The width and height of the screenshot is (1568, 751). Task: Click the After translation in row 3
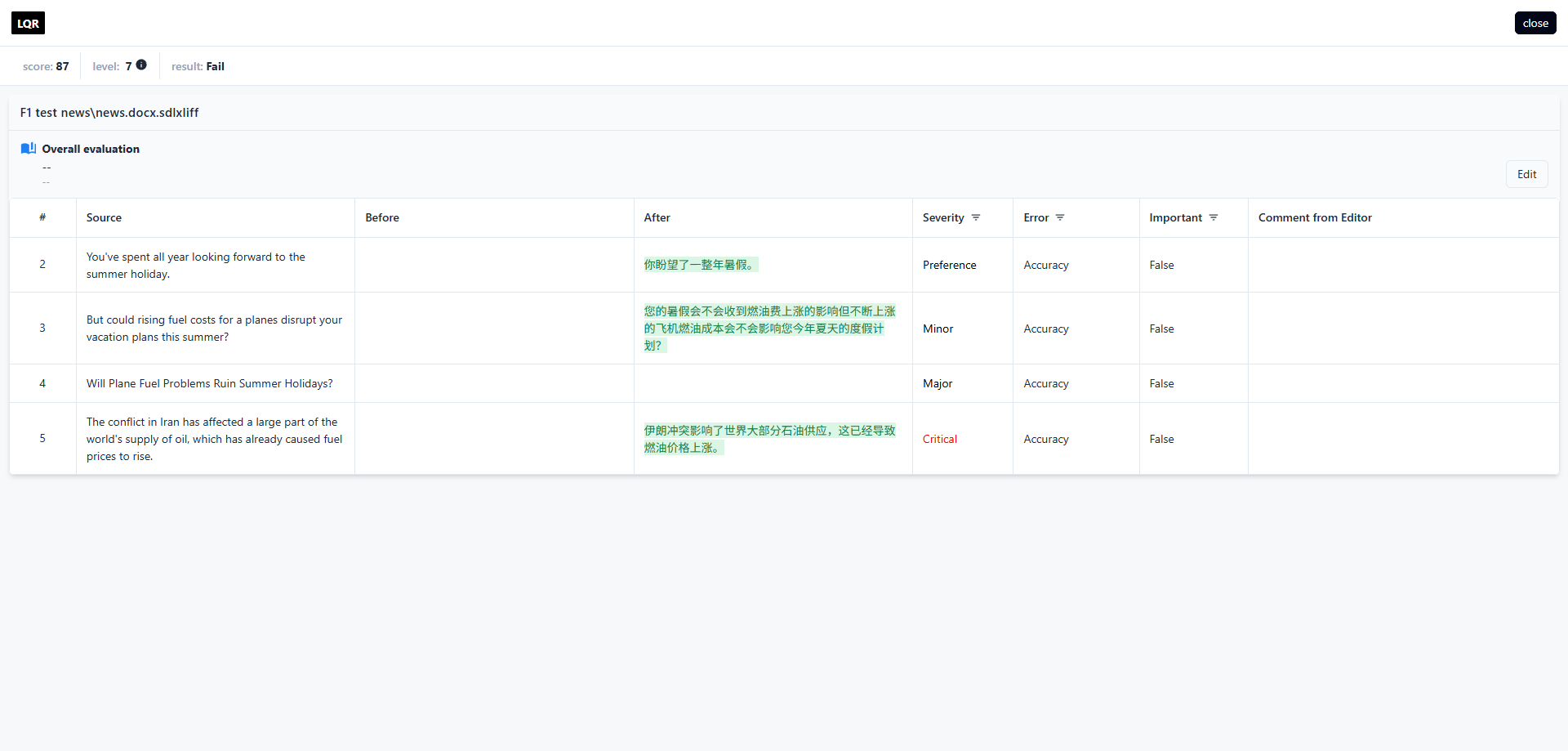pyautogui.click(x=769, y=329)
